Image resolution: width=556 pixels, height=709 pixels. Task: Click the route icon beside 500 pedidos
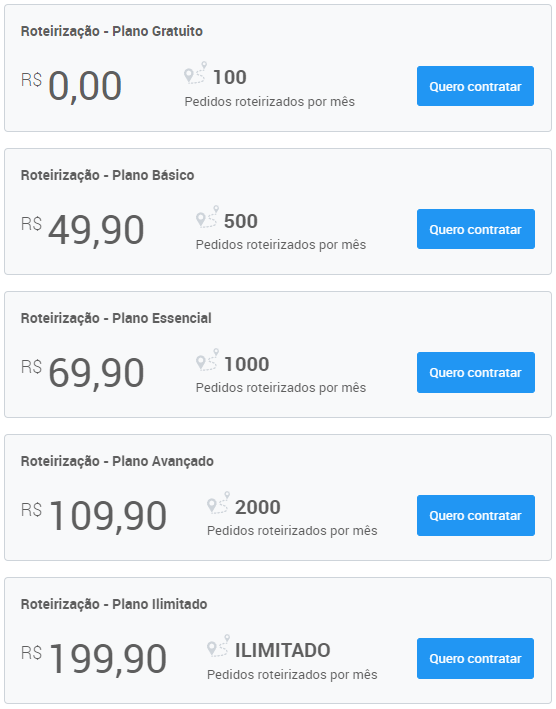pyautogui.click(x=207, y=217)
